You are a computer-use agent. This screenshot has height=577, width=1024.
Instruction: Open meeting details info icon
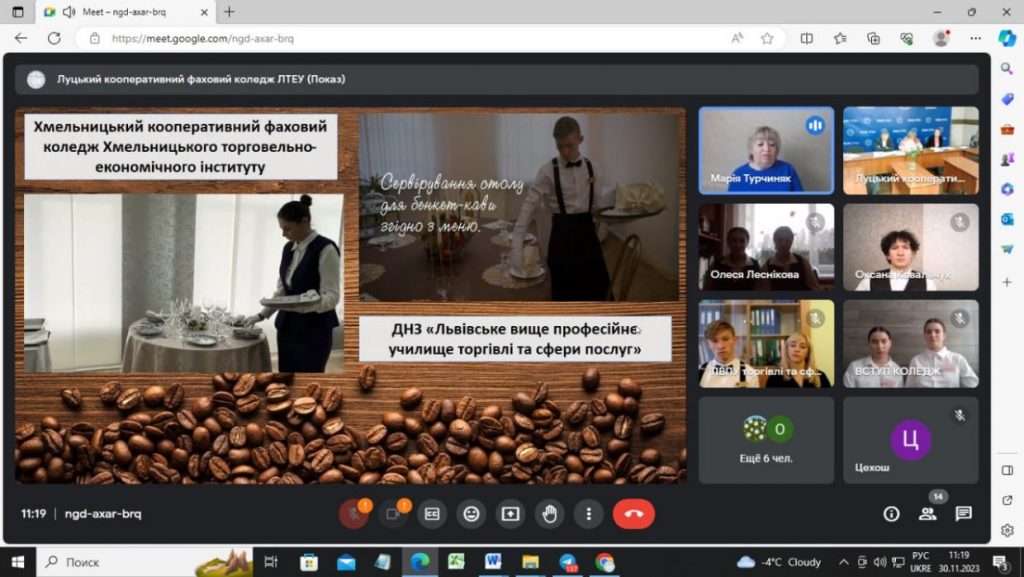[x=891, y=513]
